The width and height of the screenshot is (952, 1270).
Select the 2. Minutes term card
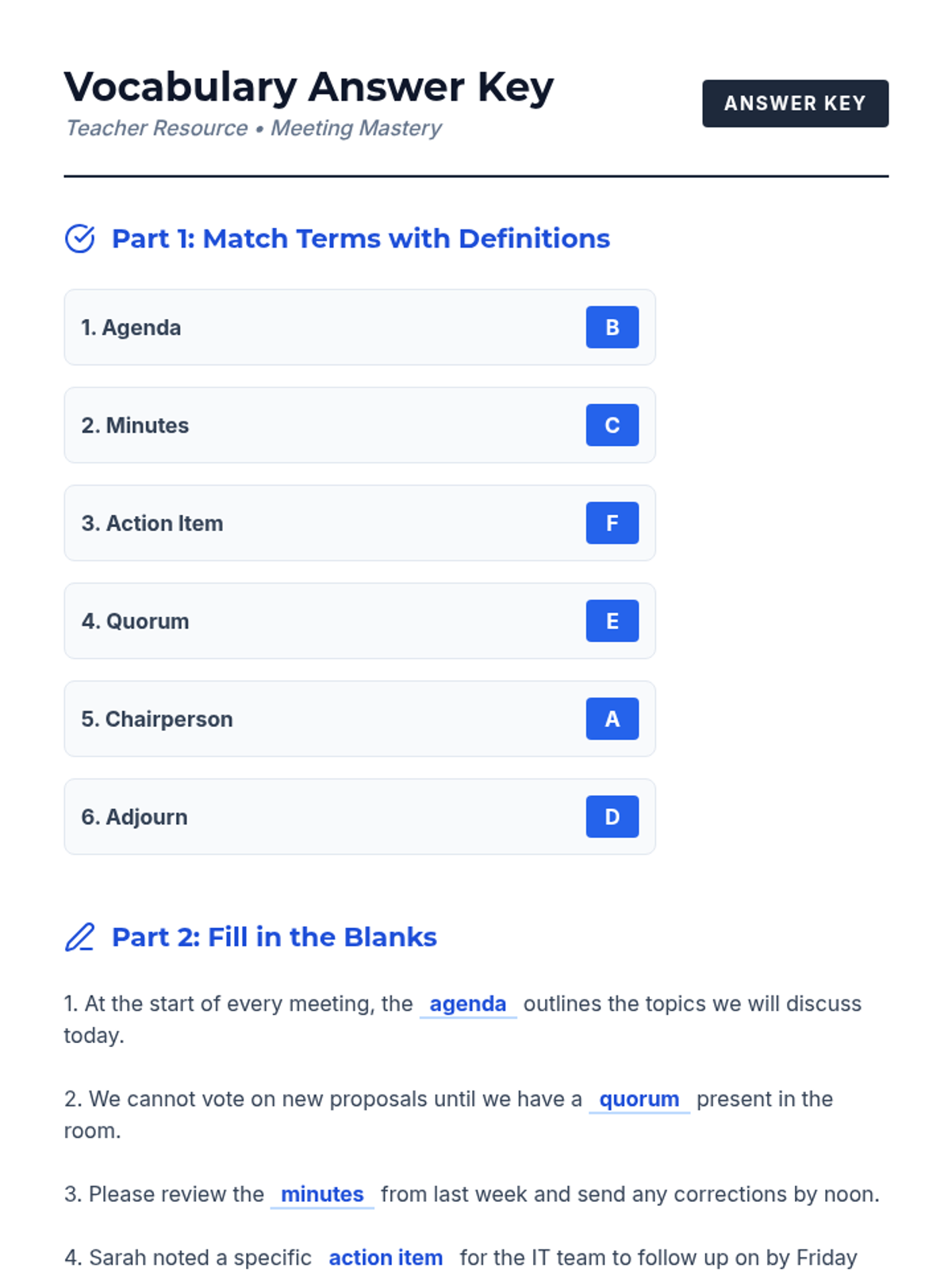(359, 425)
